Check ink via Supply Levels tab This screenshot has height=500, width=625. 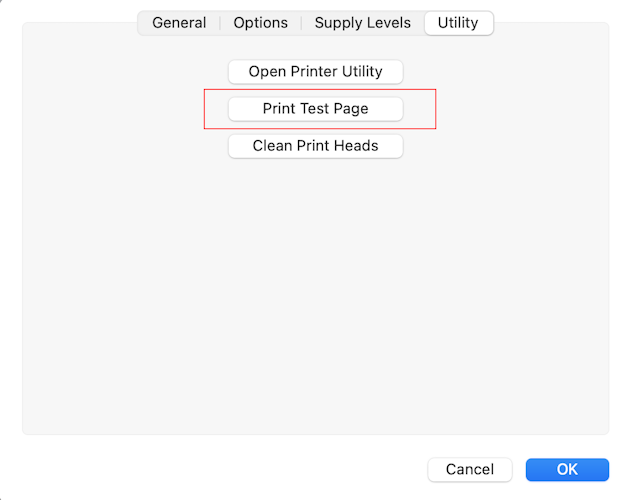362,23
